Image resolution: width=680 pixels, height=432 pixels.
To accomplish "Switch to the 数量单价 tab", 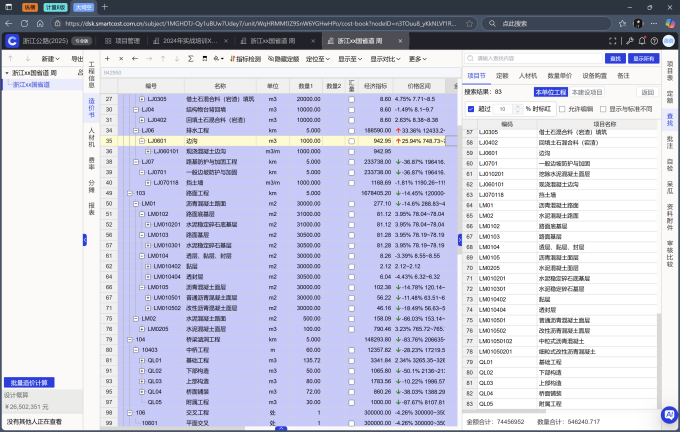I will pyautogui.click(x=560, y=75).
